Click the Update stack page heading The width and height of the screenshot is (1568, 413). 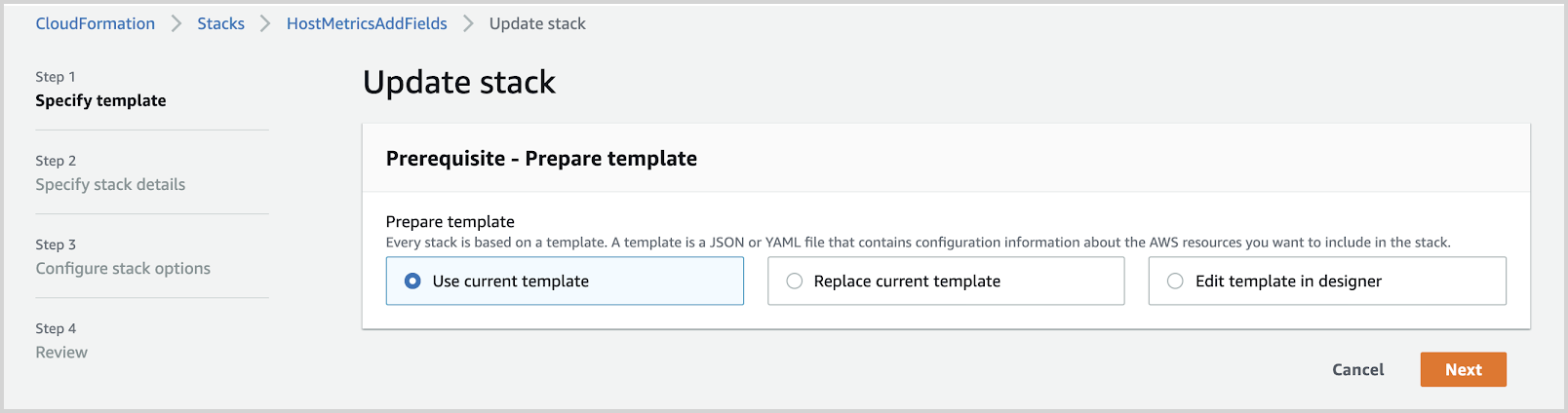[458, 83]
